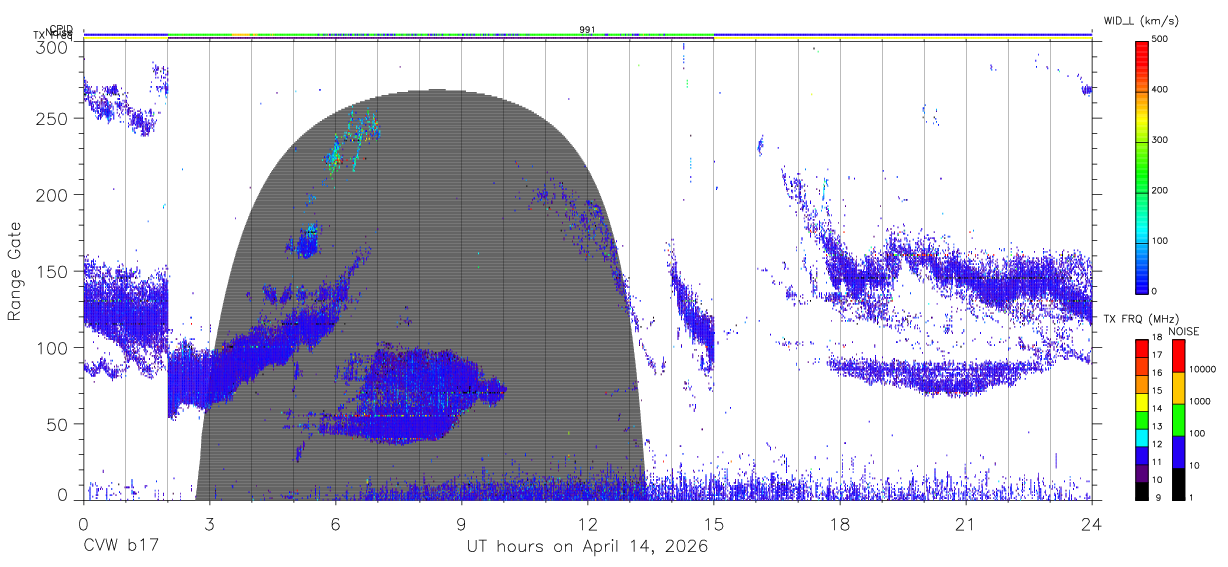
Task: Click the green 13–14 MHz frequency swatch
Action: coord(1141,419)
